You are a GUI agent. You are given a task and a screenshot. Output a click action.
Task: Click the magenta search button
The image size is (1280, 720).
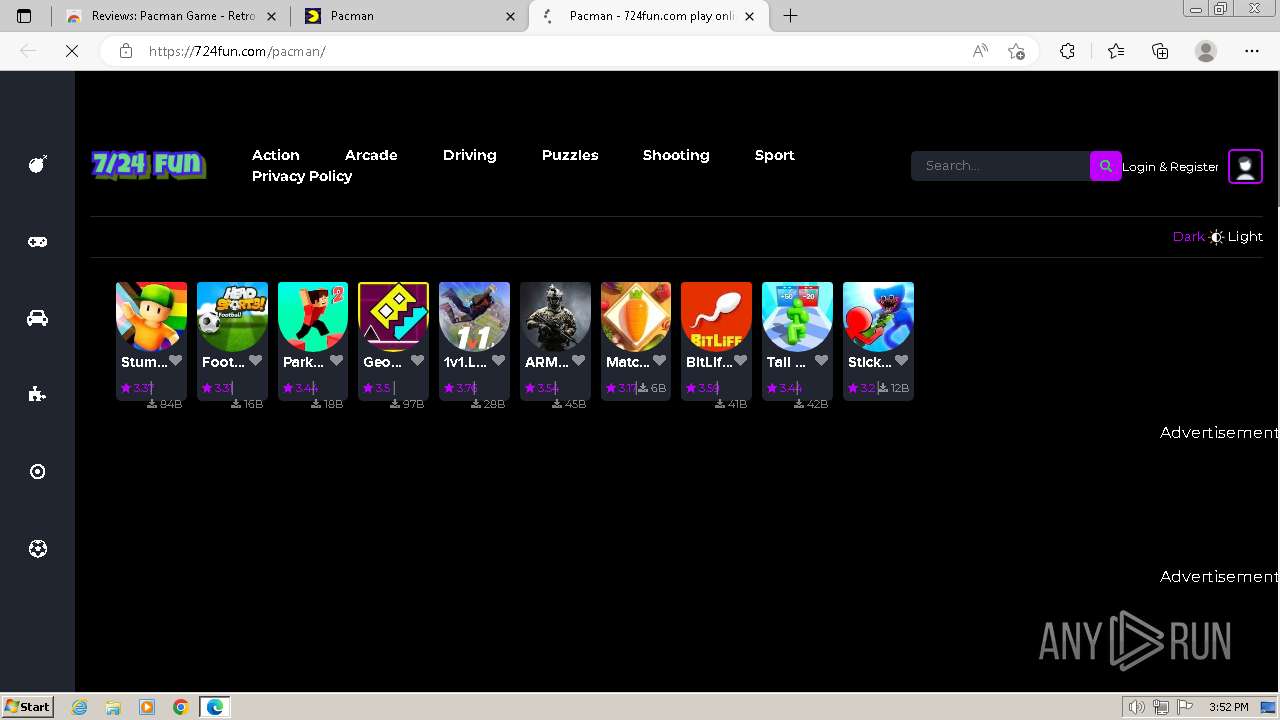tap(1105, 166)
